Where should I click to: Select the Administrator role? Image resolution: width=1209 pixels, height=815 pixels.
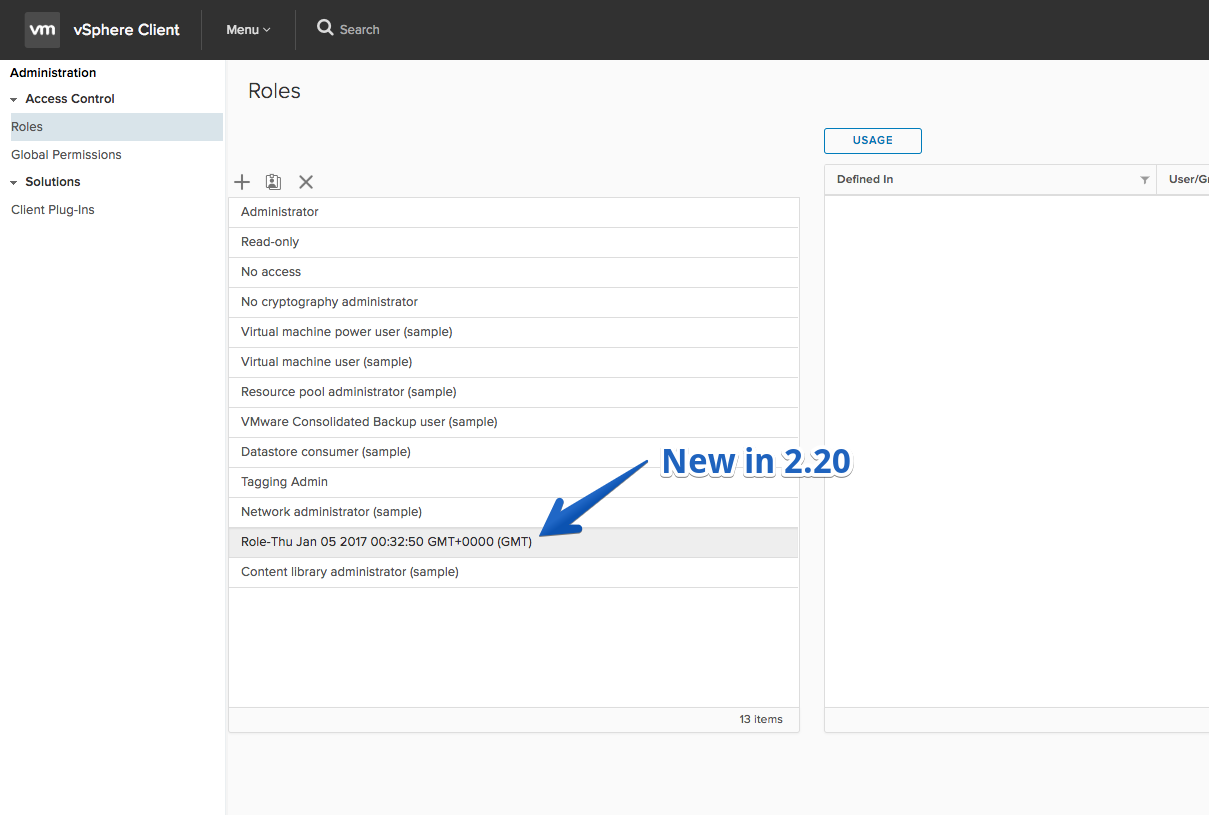[x=514, y=212]
